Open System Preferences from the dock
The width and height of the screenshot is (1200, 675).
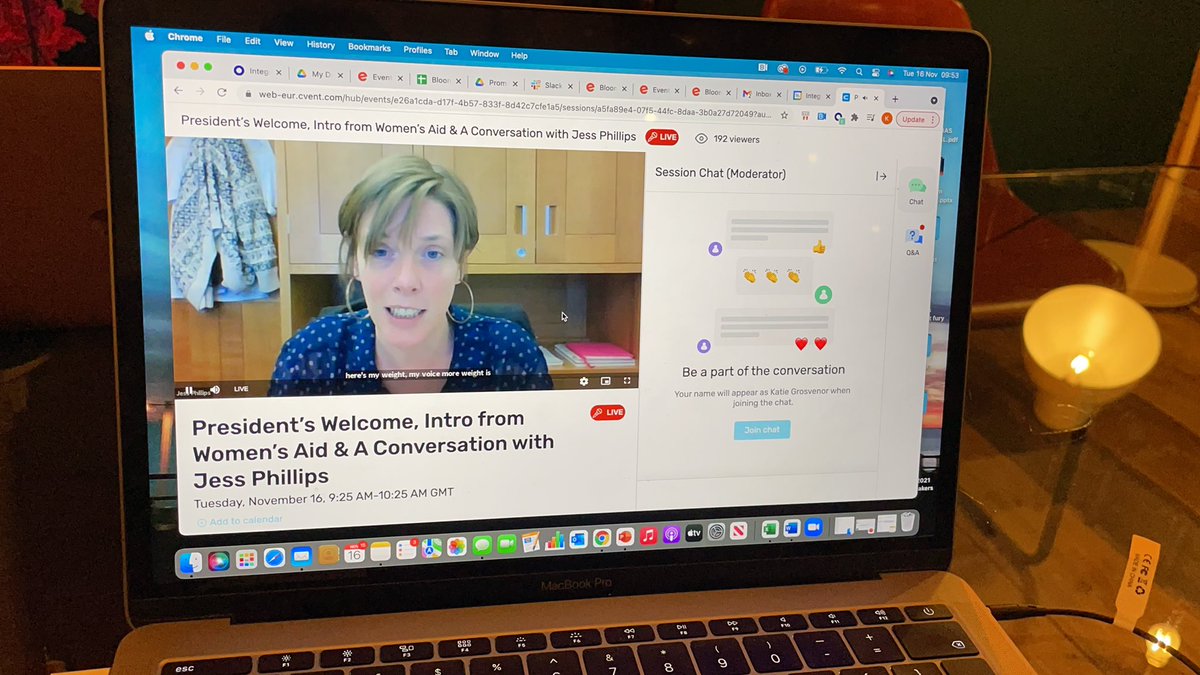tap(716, 532)
